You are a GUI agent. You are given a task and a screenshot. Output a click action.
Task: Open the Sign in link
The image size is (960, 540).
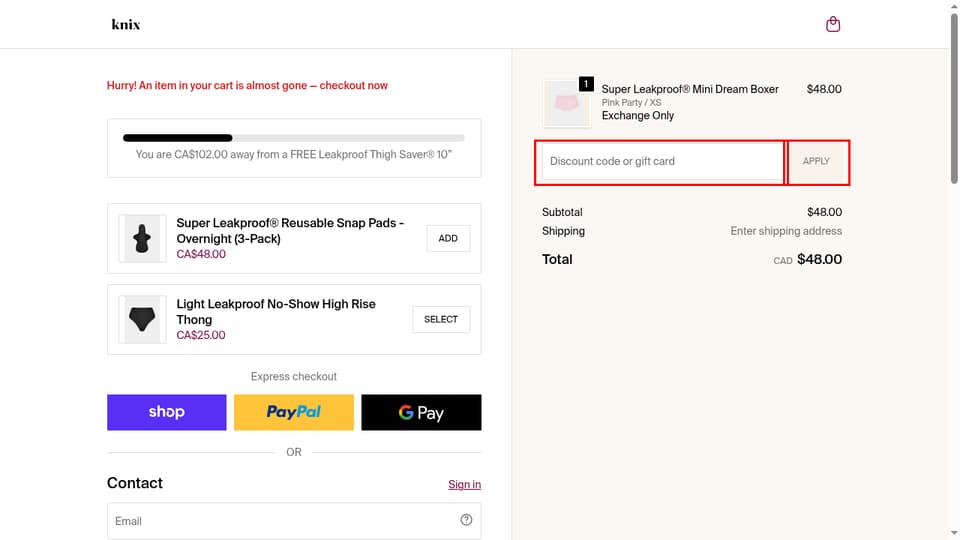[x=465, y=484]
